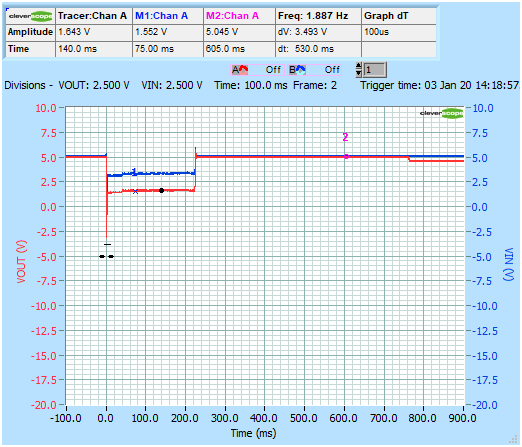Click 'Time: 100.0 ms' division text
Image resolution: width=522 pixels, height=447 pixels.
(251, 86)
